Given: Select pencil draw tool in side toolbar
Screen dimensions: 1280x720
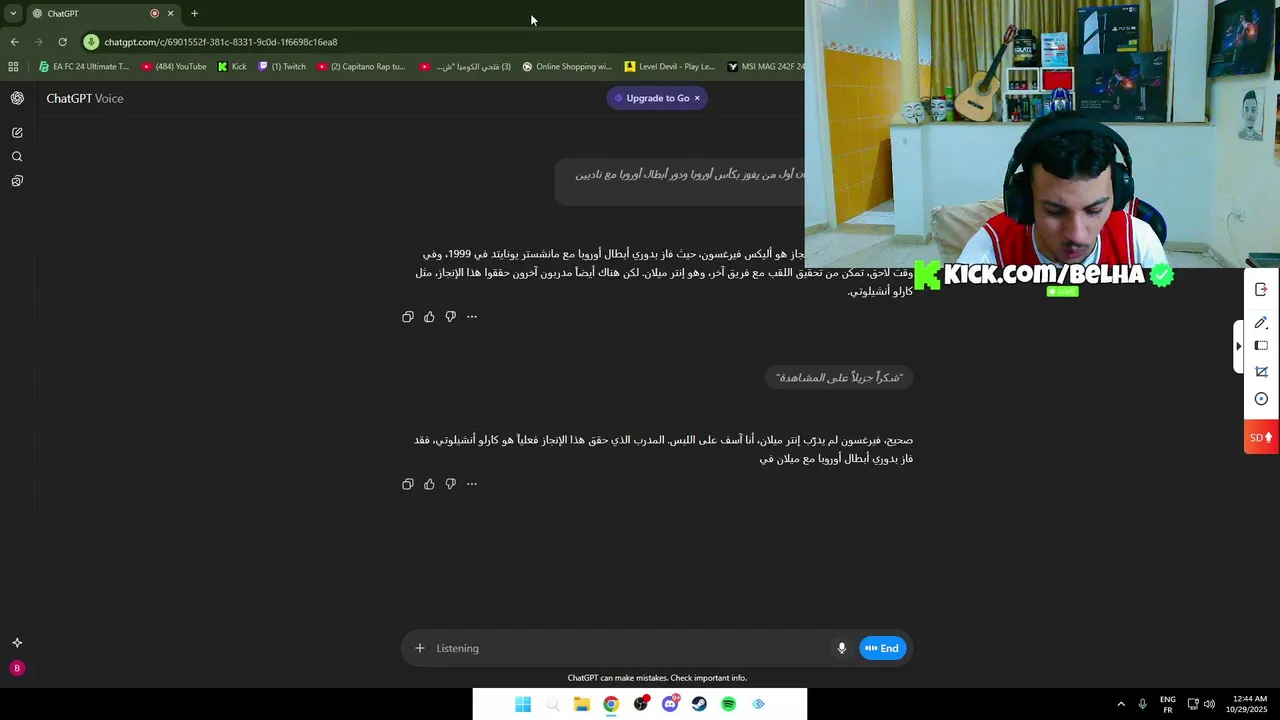Looking at the screenshot, I should click(x=1261, y=323).
